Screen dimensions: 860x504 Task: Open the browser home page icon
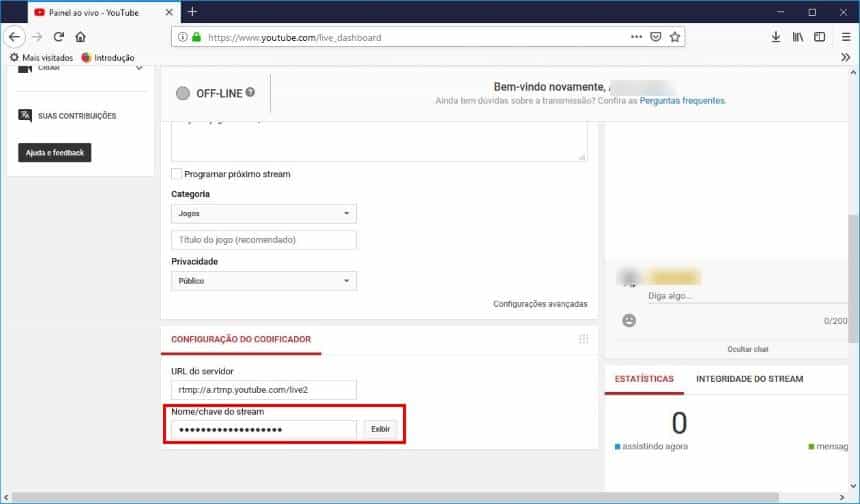pos(81,37)
